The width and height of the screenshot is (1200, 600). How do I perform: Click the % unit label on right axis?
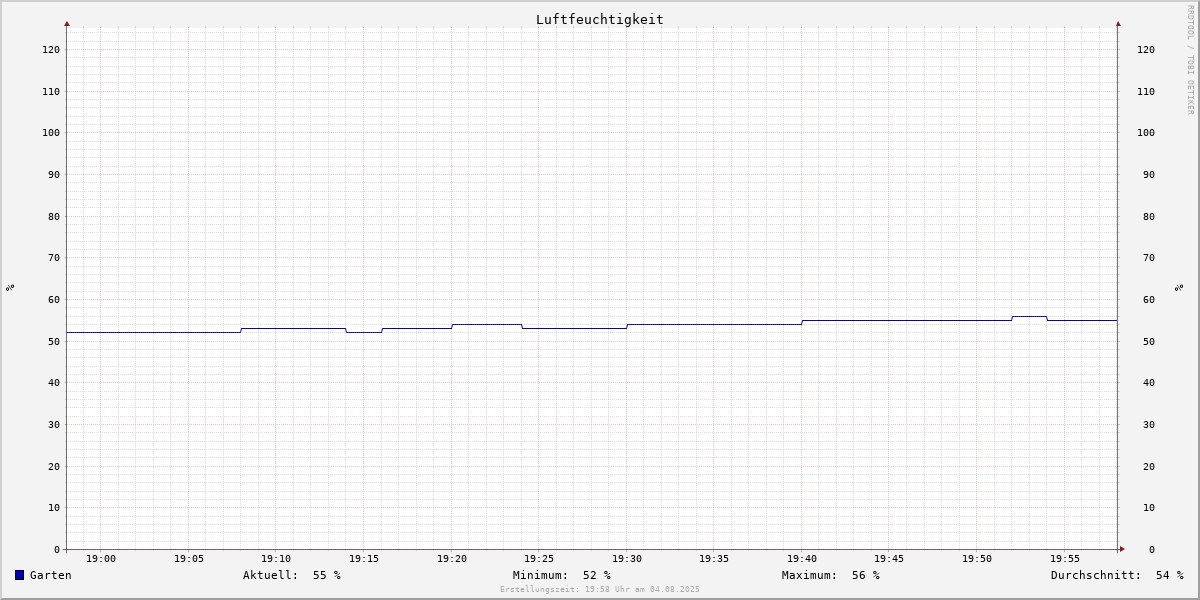[x=1180, y=287]
